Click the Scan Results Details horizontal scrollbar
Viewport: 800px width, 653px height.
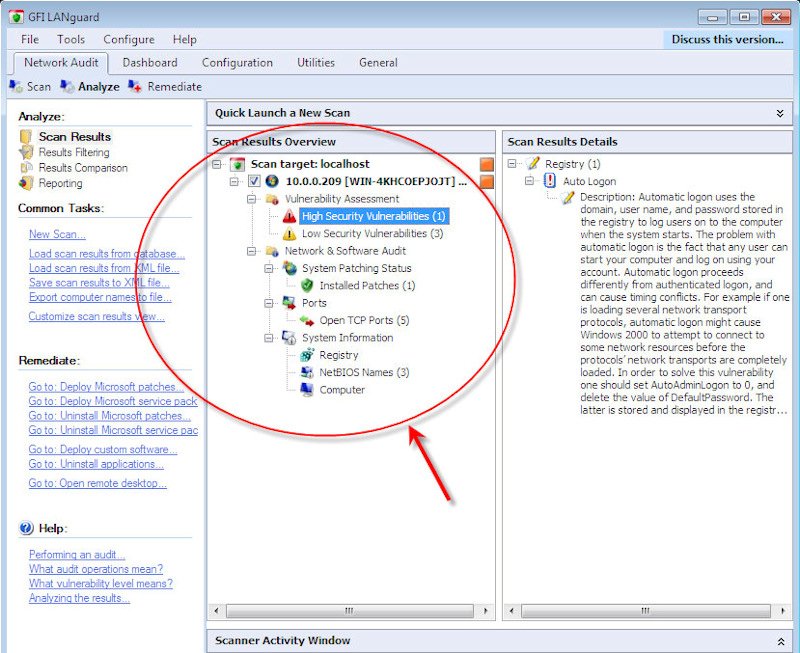pyautogui.click(x=646, y=611)
